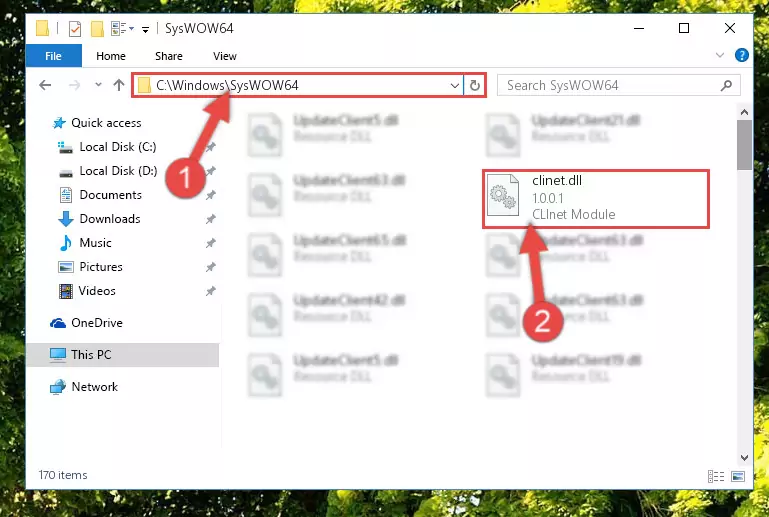Close the SysWOW64 window
Viewport: 769px width, 517px height.
[x=730, y=28]
